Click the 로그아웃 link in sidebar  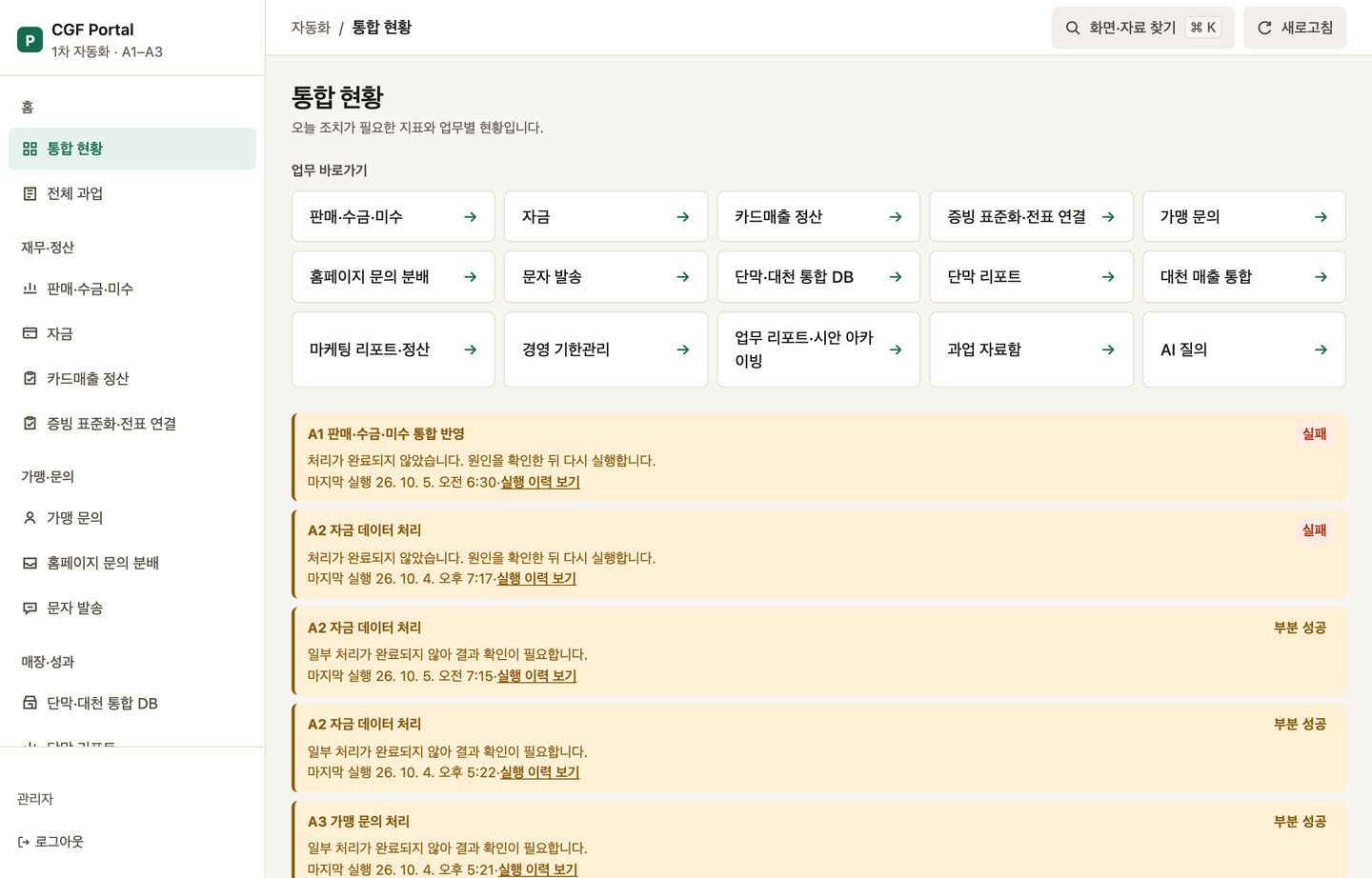pos(50,842)
